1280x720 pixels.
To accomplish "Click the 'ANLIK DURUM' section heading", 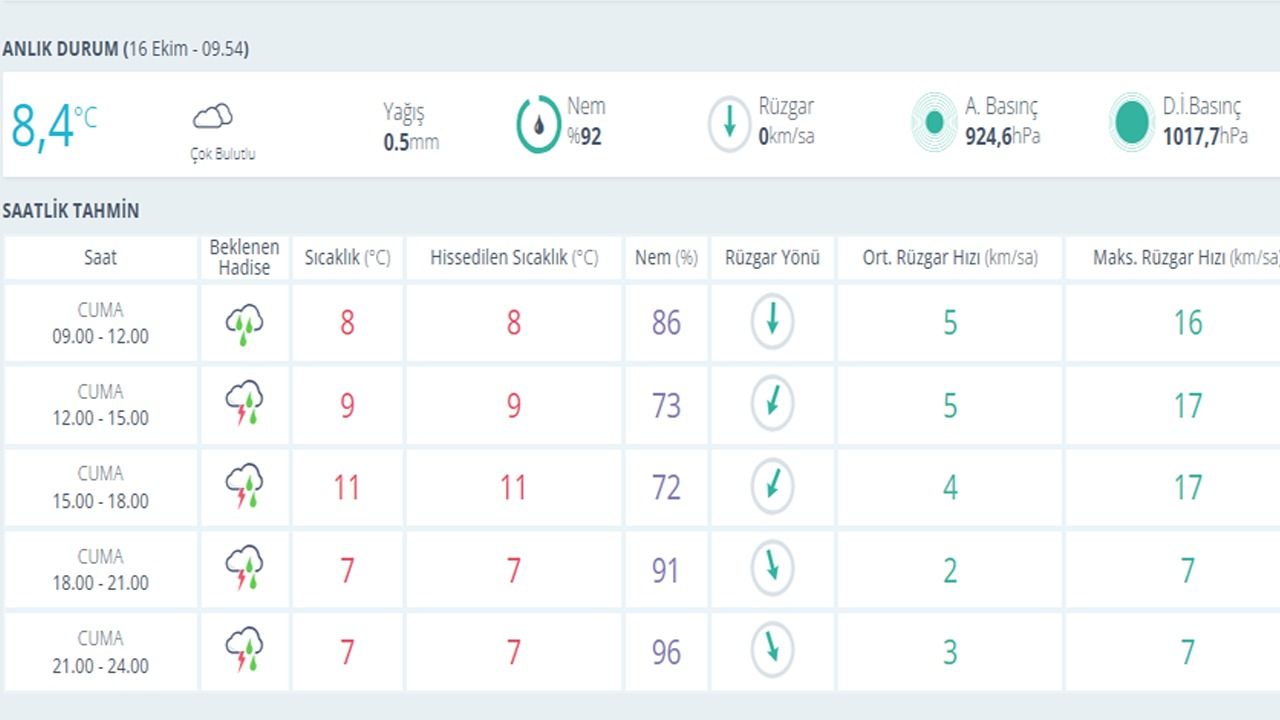I will (x=60, y=49).
